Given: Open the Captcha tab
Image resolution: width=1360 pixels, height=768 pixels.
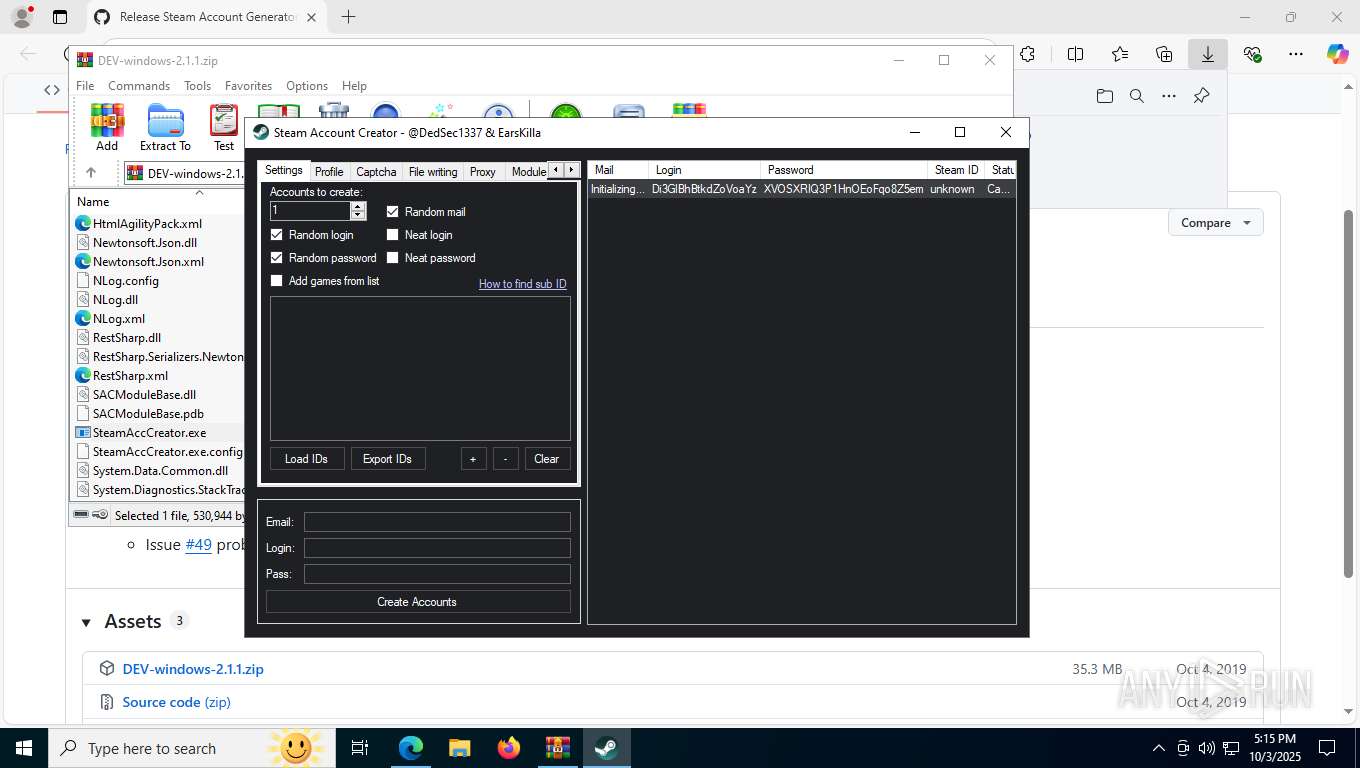Looking at the screenshot, I should click(376, 172).
